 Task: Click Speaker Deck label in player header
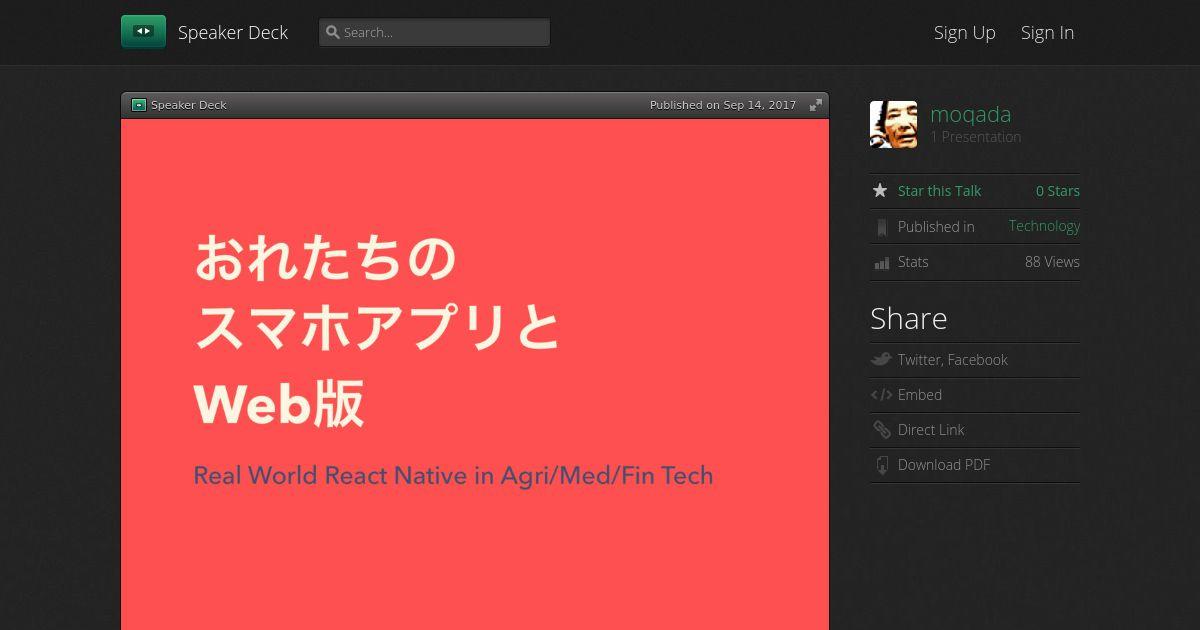pyautogui.click(x=188, y=105)
